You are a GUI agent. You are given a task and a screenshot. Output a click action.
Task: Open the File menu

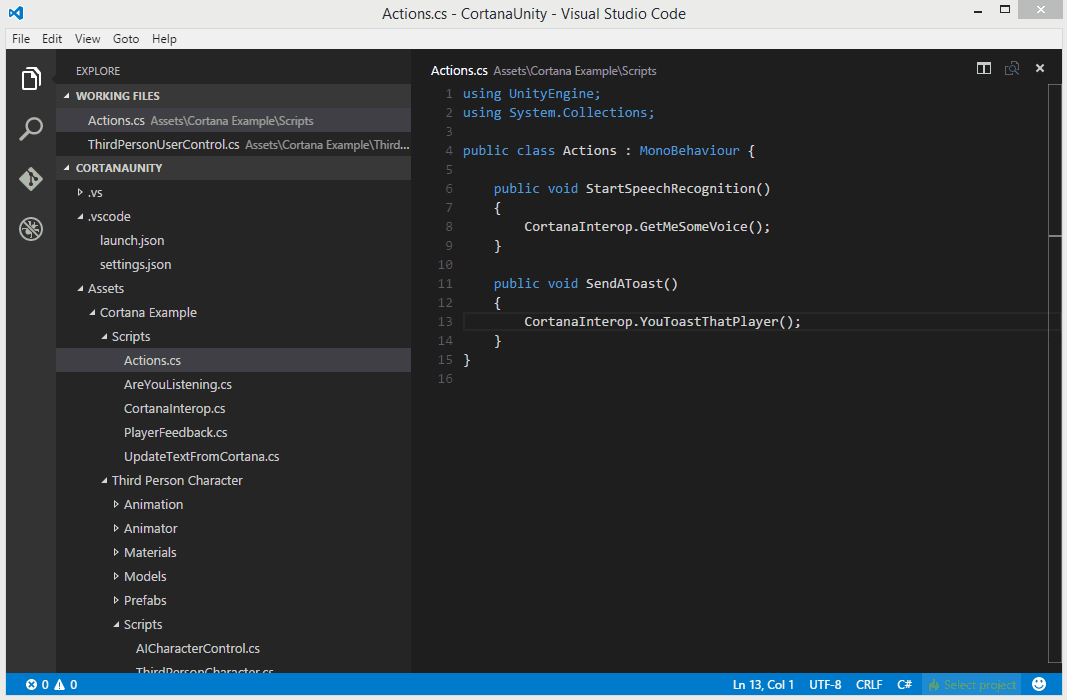coord(21,39)
